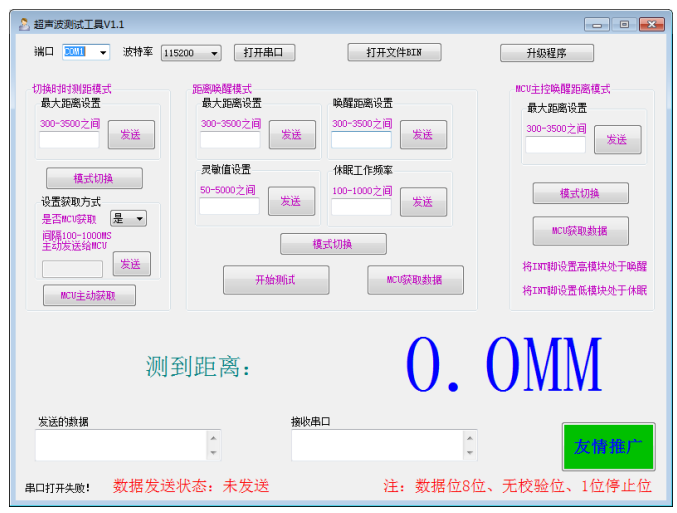The width and height of the screenshot is (677, 513).
Task: Click the down arrow of the 发送的数据 scrollbar
Action: pos(214,453)
